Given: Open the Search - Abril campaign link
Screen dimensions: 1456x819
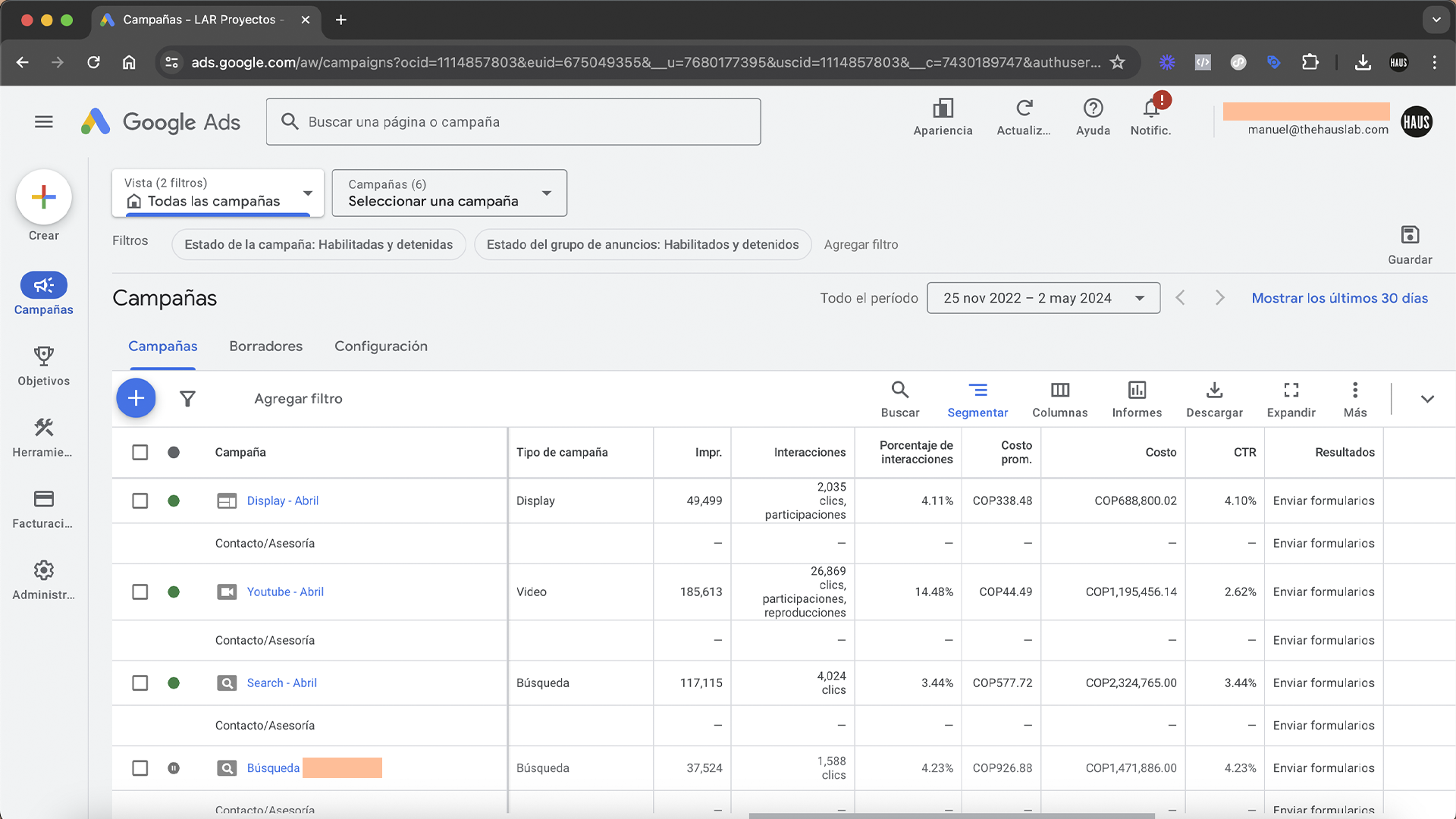Looking at the screenshot, I should pos(281,683).
